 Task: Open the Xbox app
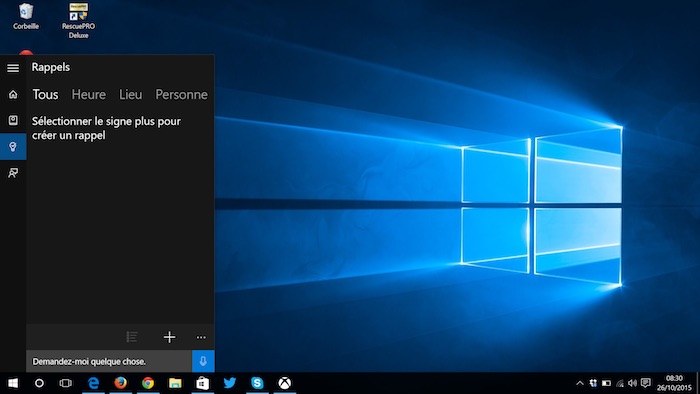284,383
